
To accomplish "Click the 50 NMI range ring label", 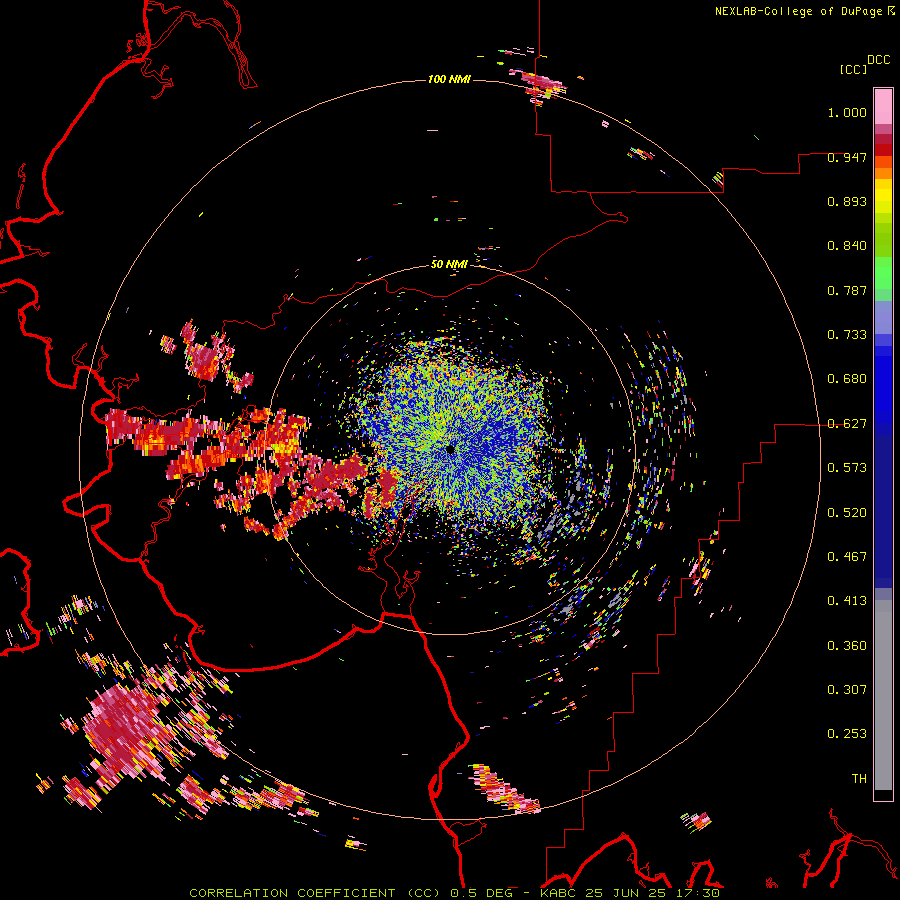I will (x=449, y=265).
